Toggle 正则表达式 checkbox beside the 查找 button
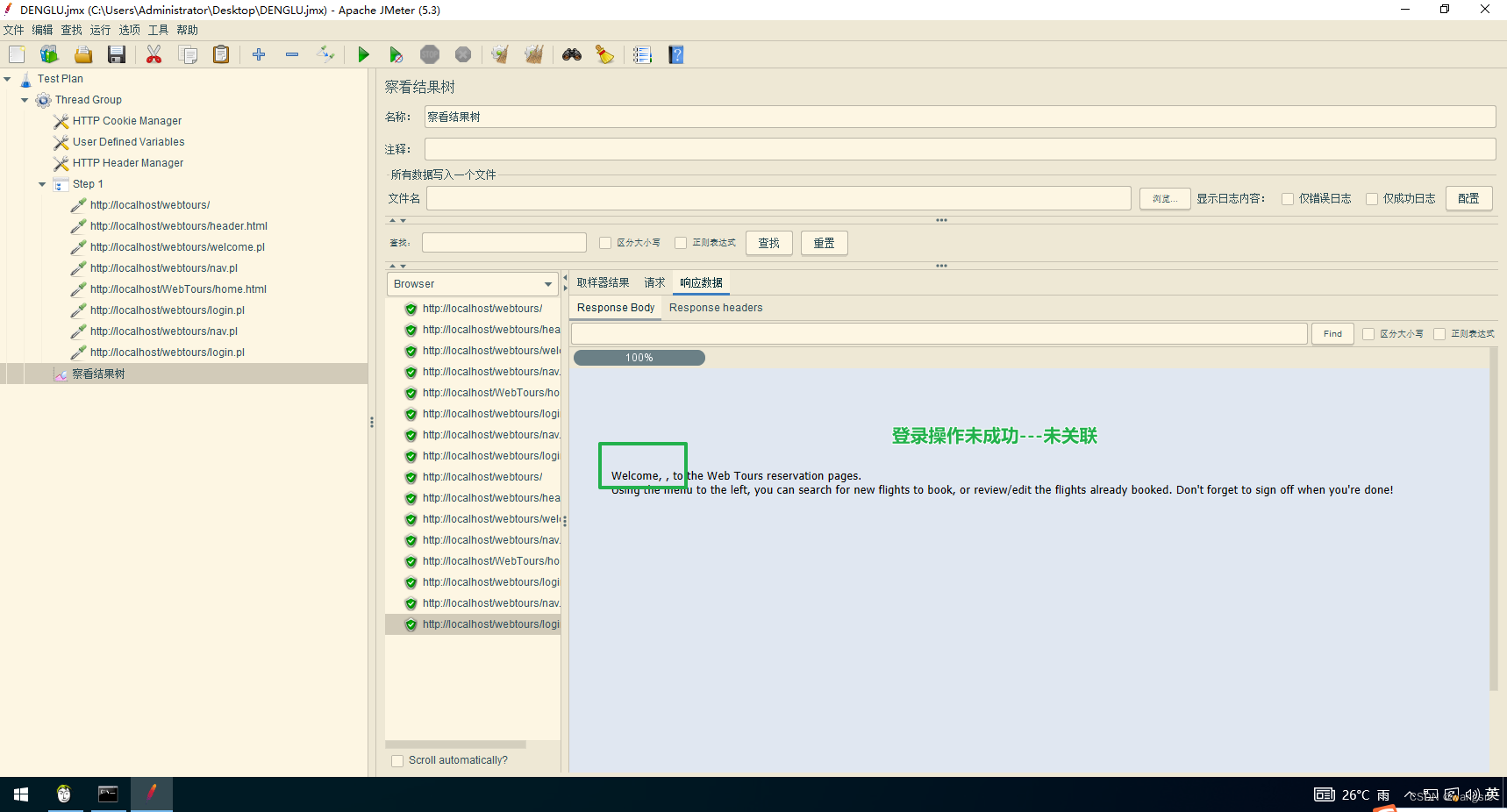1507x812 pixels. coord(681,243)
